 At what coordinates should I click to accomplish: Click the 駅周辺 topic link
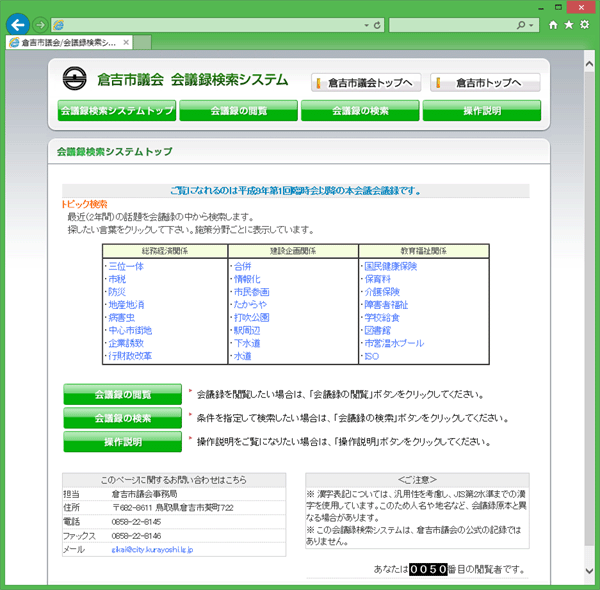247,331
